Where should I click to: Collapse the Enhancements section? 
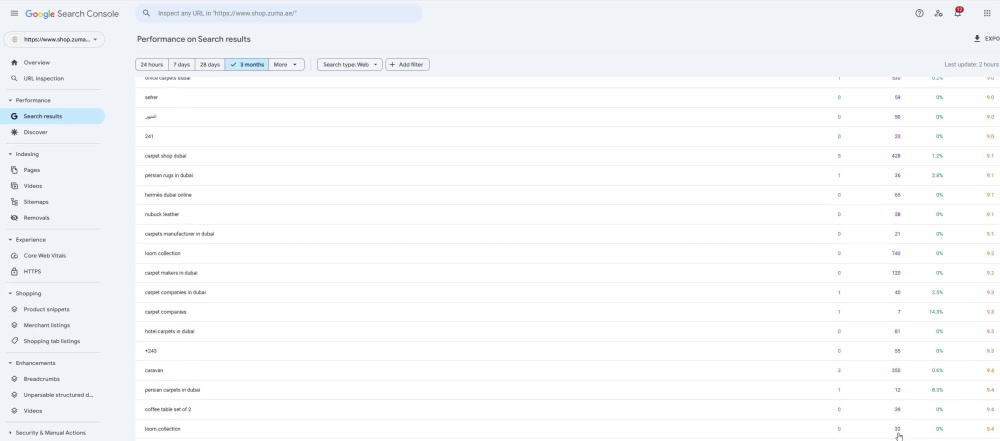coord(10,363)
